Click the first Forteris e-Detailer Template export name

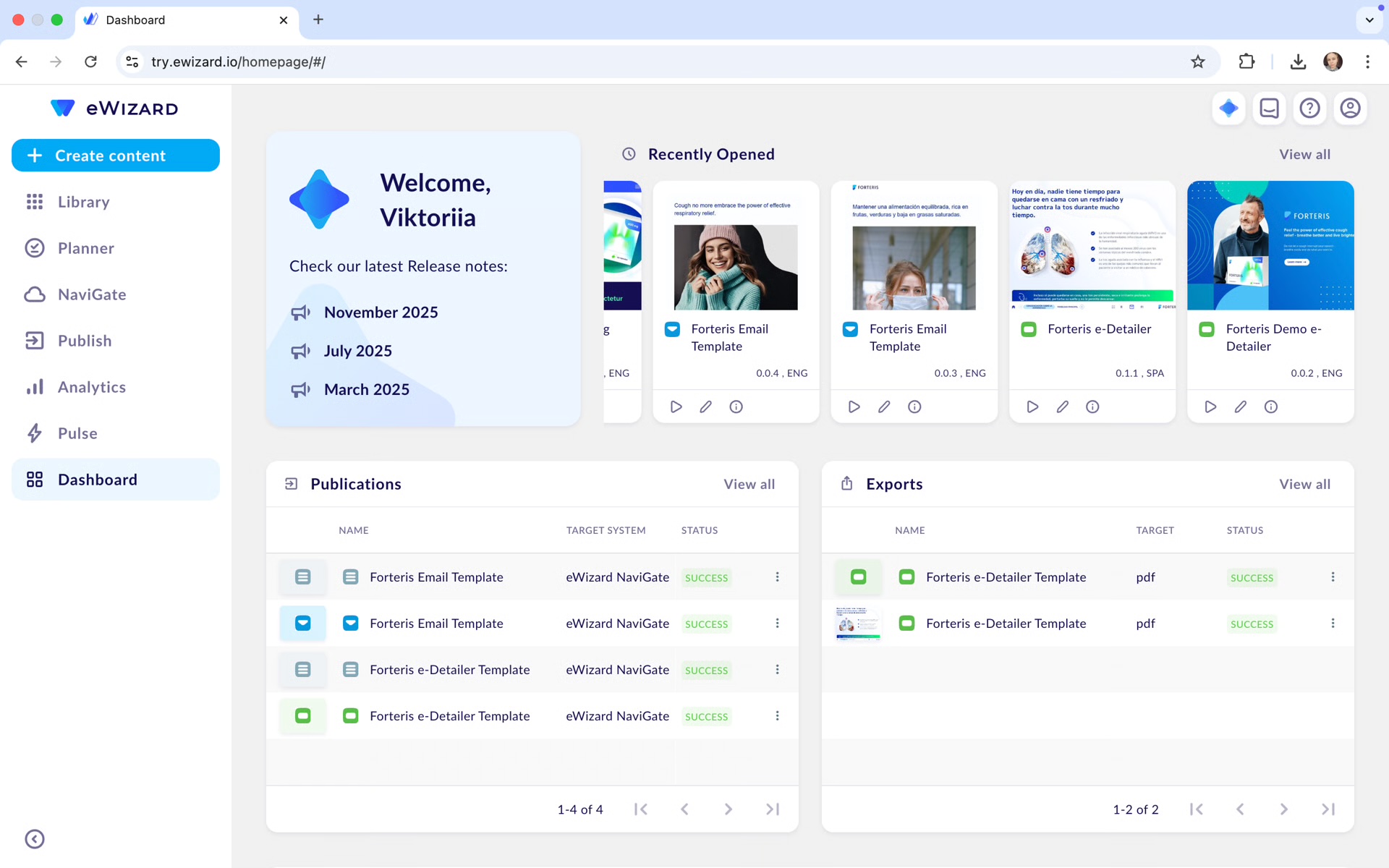point(1006,577)
